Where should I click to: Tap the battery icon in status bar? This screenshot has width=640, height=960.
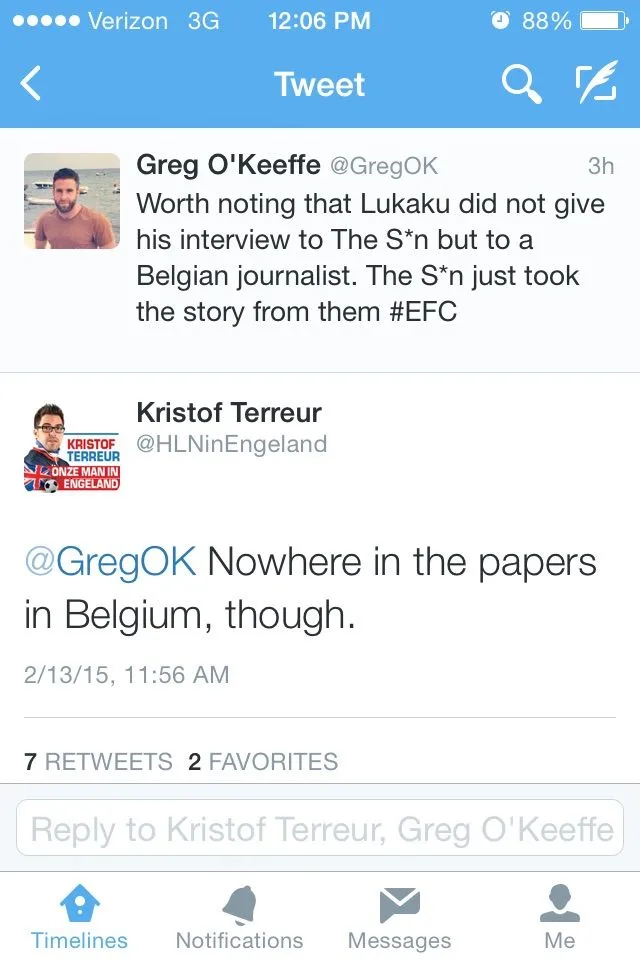coord(603,21)
